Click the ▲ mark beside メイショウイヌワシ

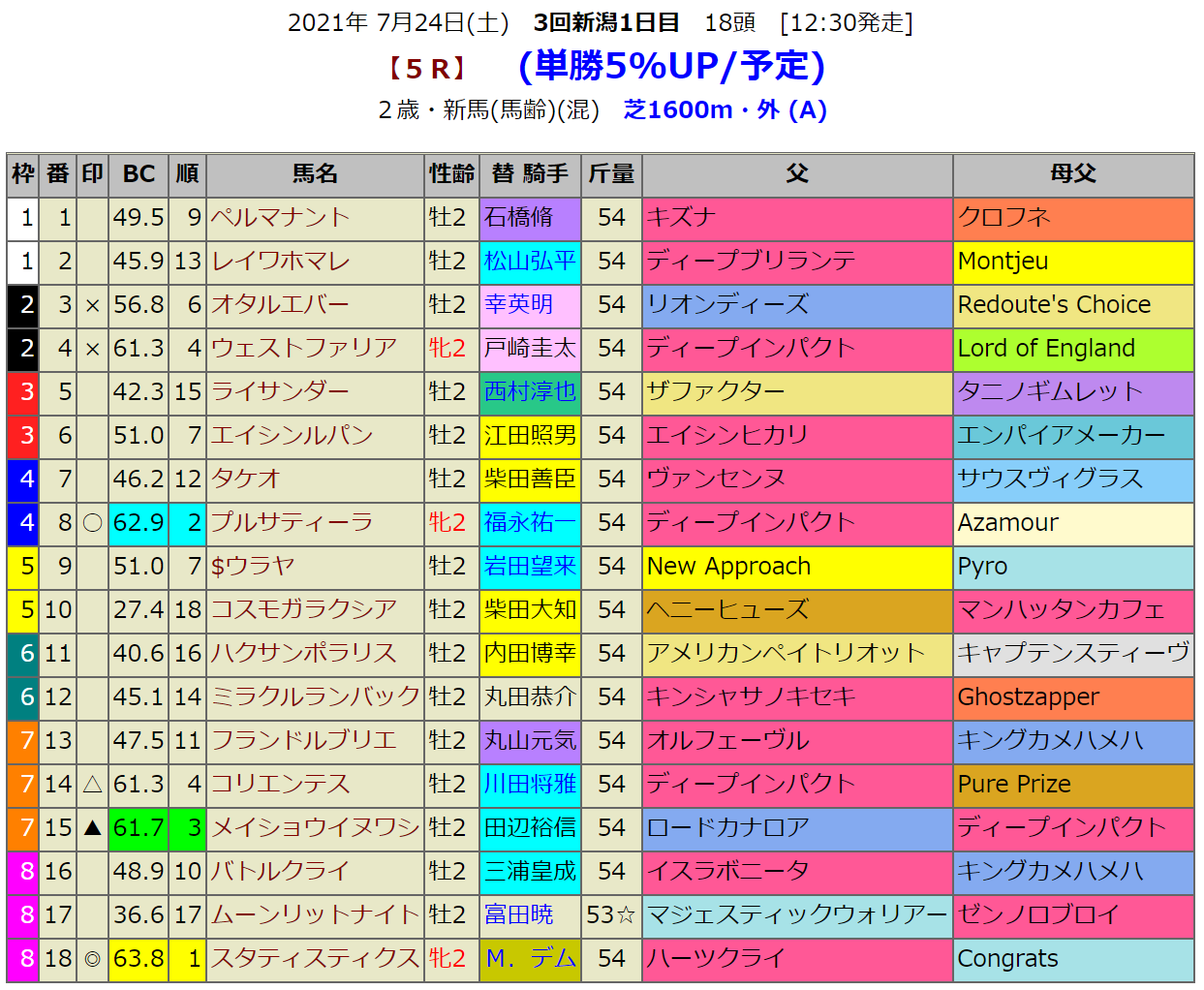coord(92,828)
